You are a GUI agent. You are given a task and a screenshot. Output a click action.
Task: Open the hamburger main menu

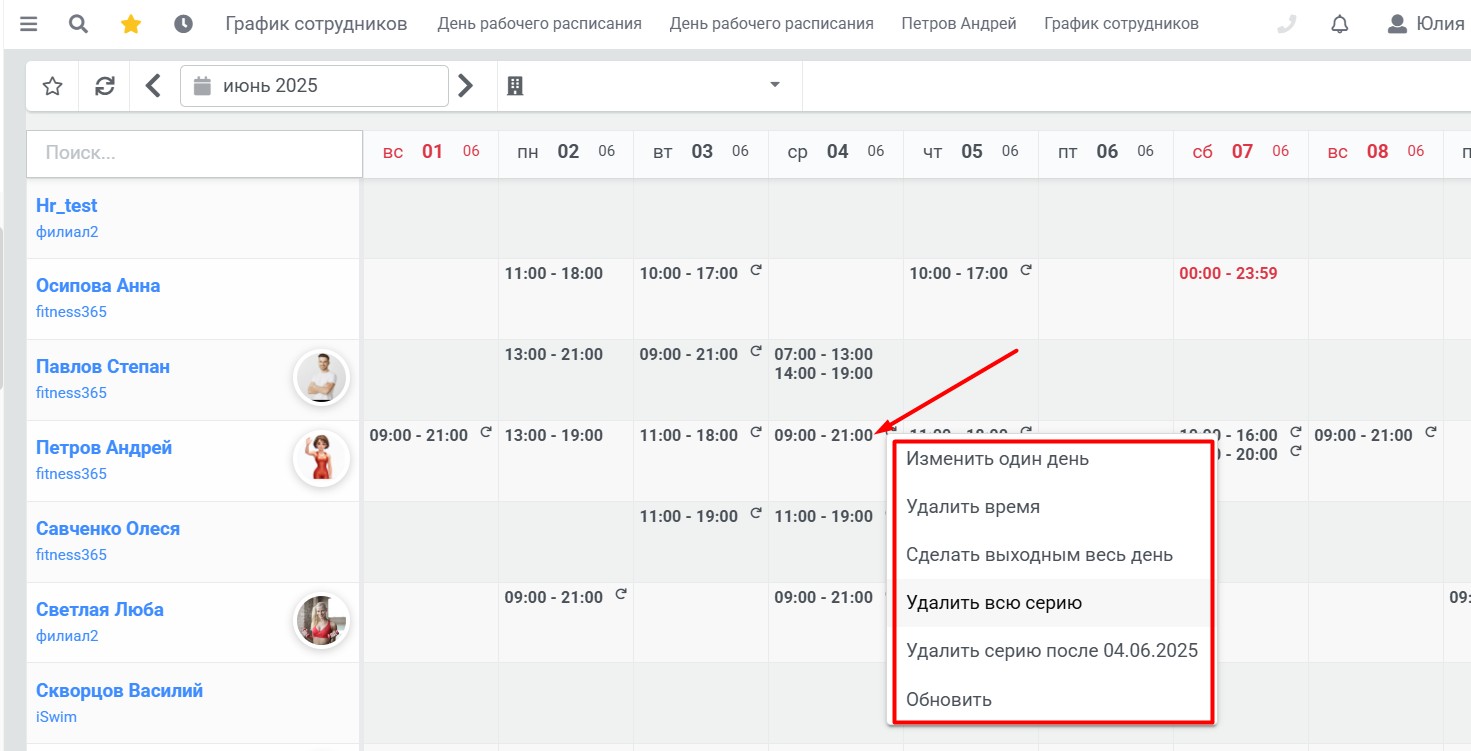(x=28, y=23)
